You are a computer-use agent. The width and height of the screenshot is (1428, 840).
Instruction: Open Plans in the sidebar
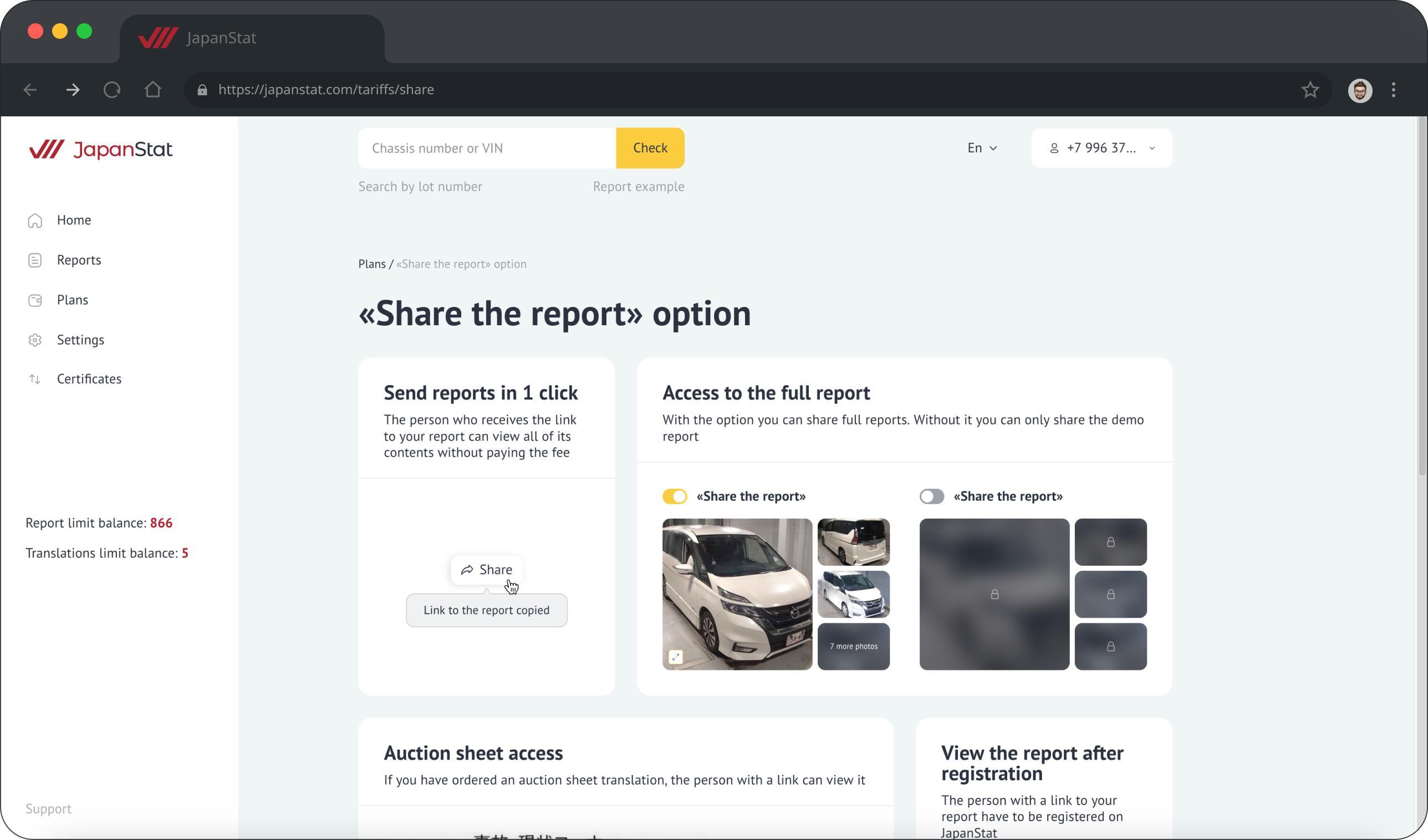[x=72, y=300]
